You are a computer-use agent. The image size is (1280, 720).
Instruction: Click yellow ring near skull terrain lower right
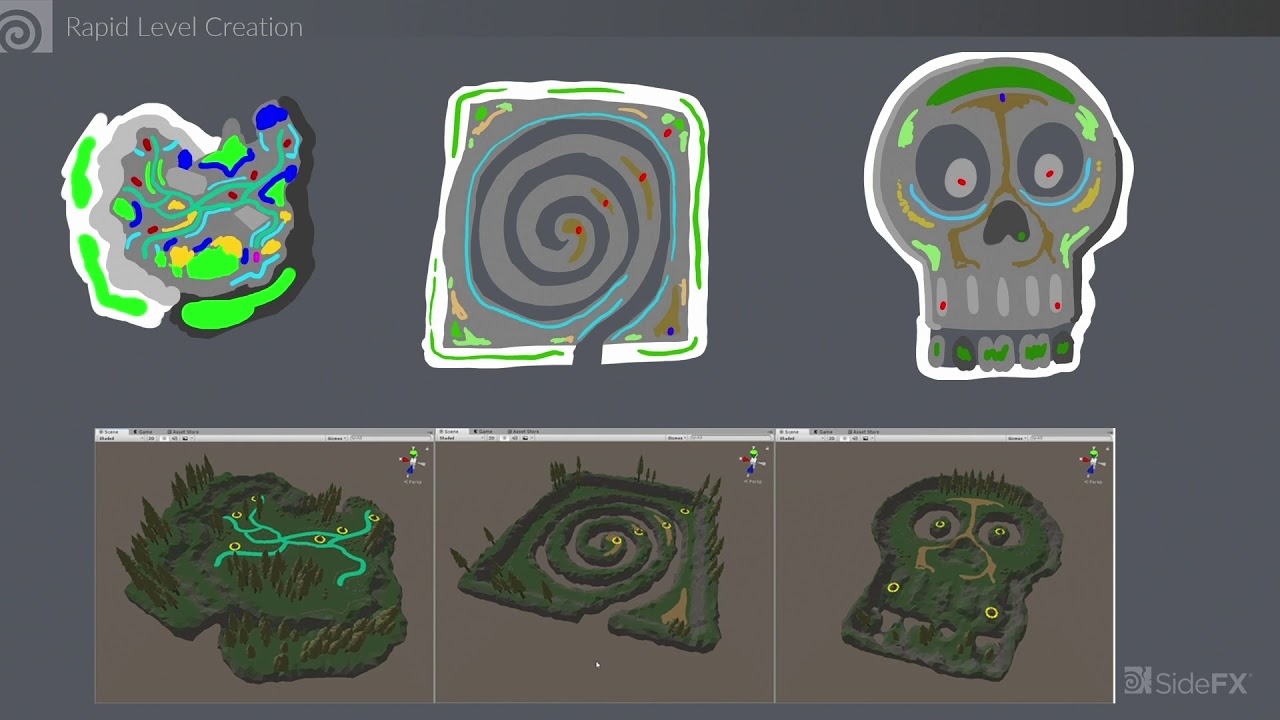click(992, 612)
